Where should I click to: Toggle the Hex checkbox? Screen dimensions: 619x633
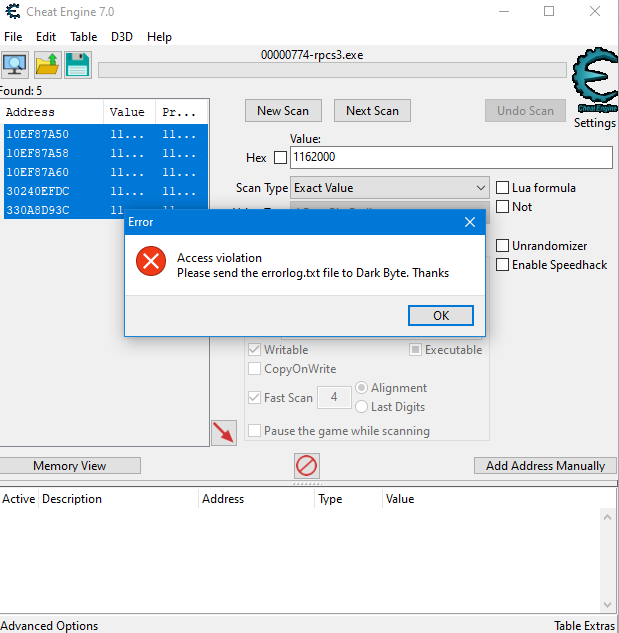click(280, 157)
